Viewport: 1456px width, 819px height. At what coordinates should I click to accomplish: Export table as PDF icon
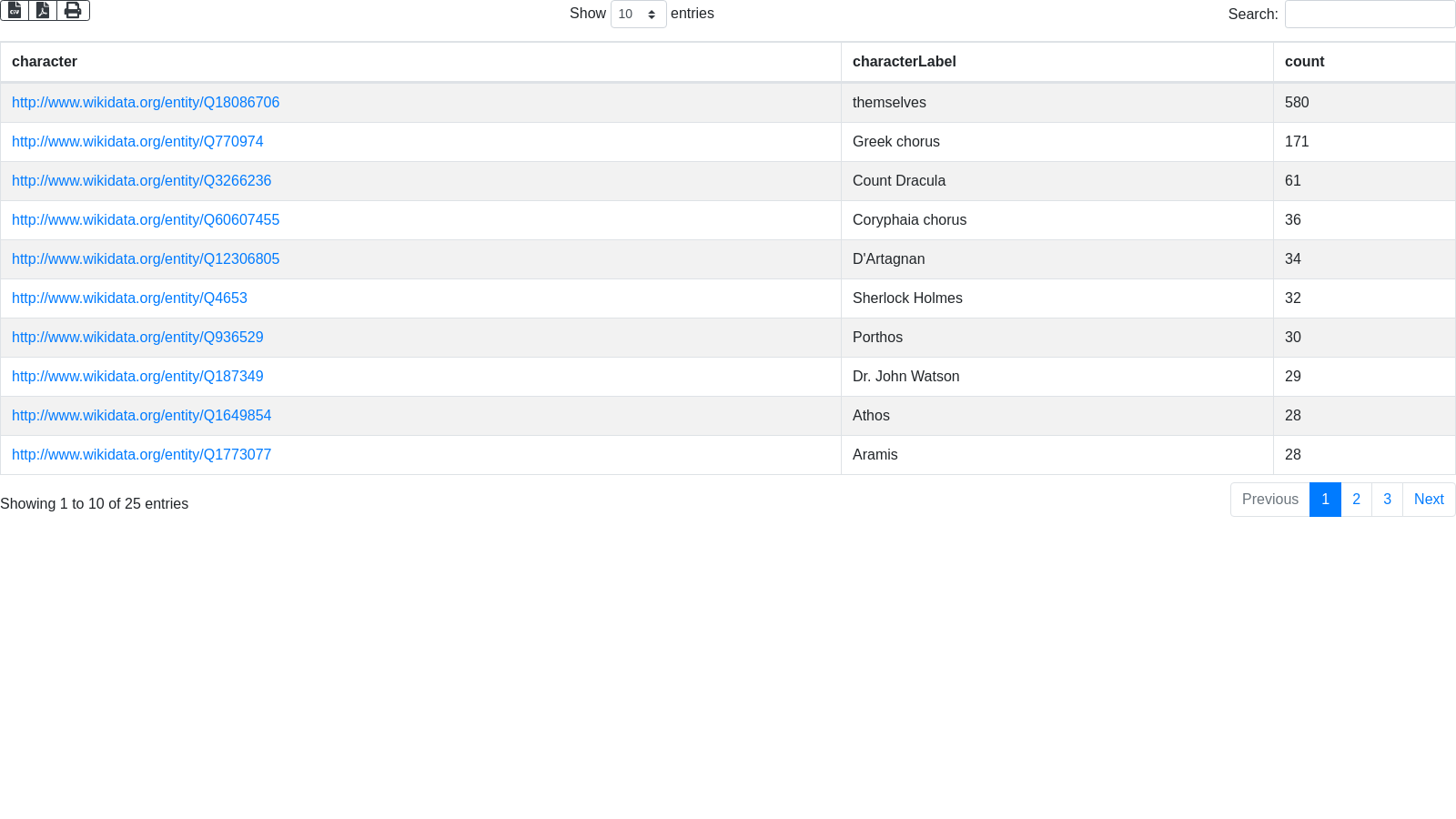pyautogui.click(x=43, y=10)
